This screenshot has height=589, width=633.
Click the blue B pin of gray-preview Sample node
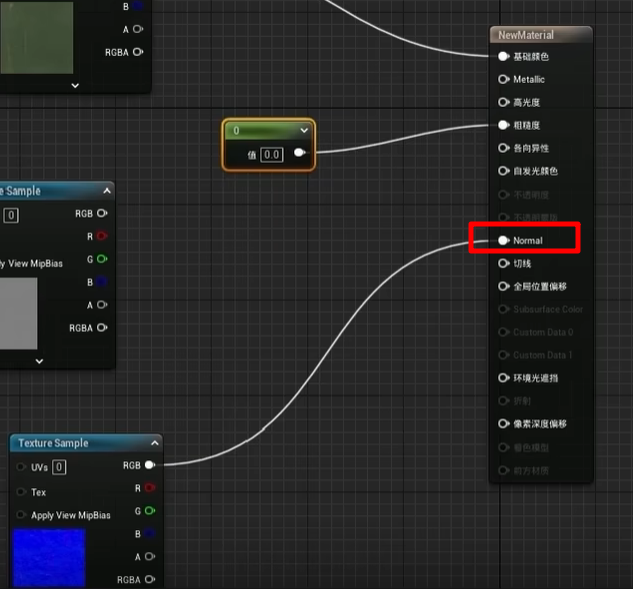pyautogui.click(x=102, y=282)
